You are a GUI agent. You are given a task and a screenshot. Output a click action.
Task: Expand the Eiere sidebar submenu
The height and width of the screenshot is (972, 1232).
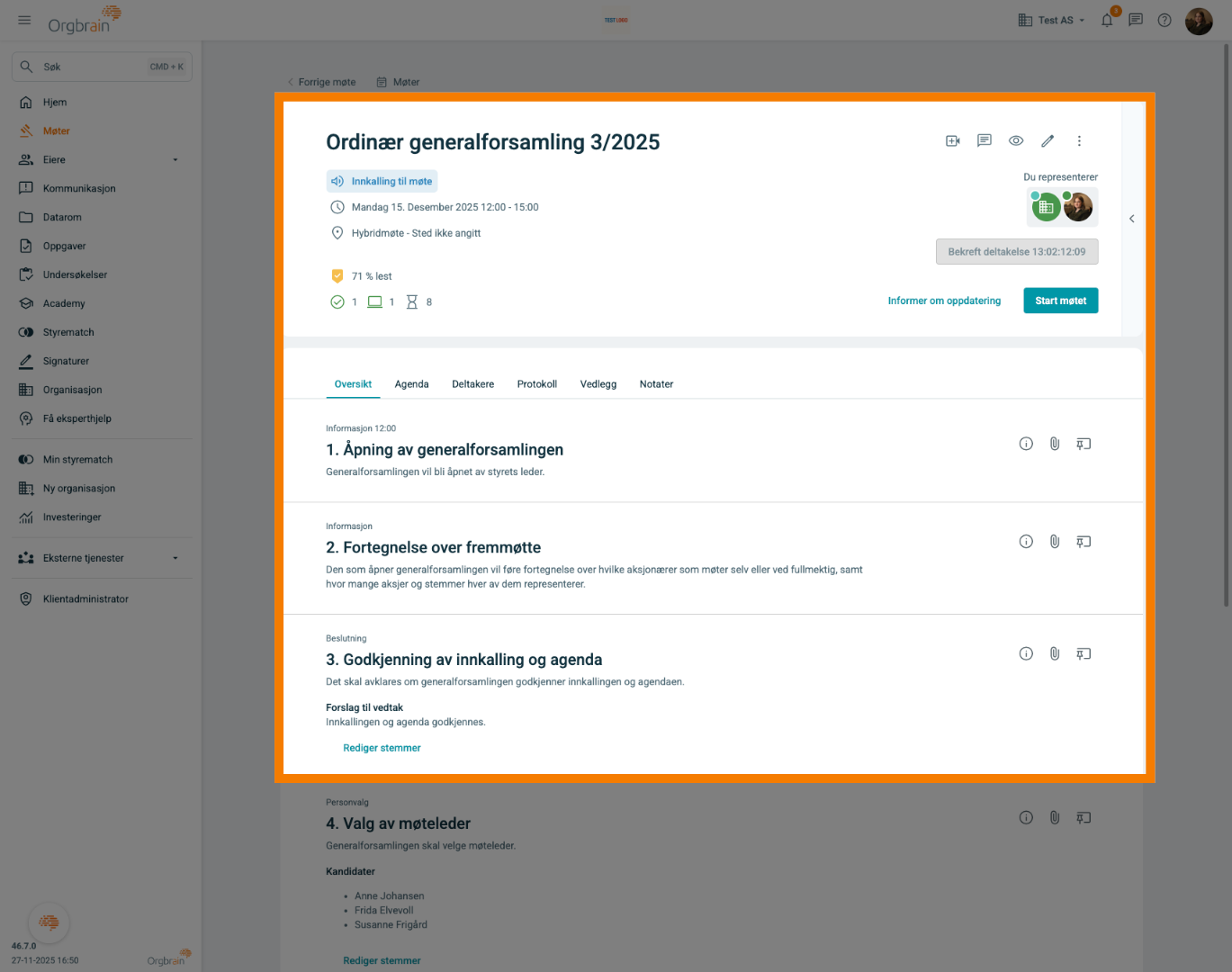tap(175, 160)
